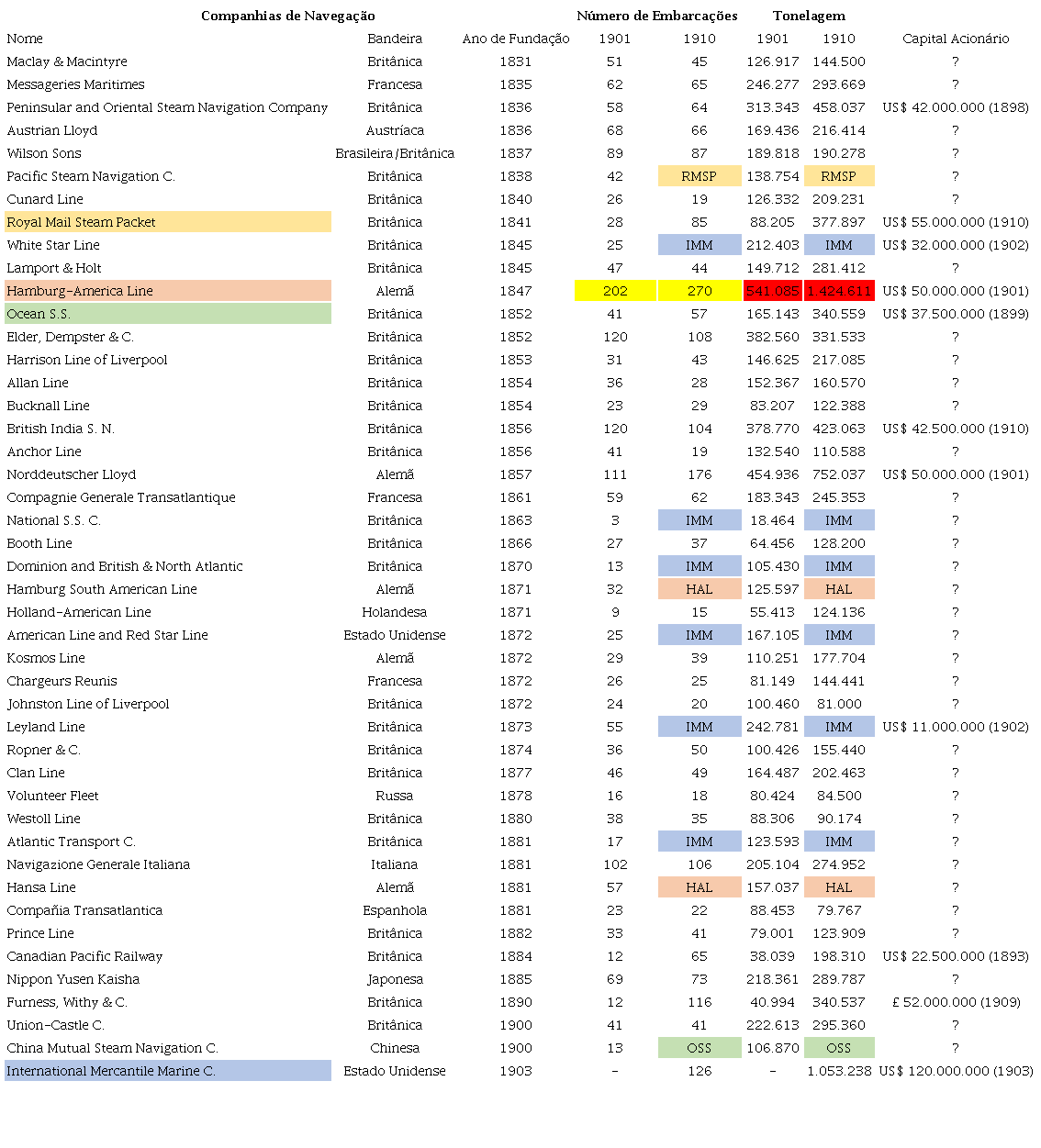Select the blue International Mercantile Marine C. cell

[168, 1071]
